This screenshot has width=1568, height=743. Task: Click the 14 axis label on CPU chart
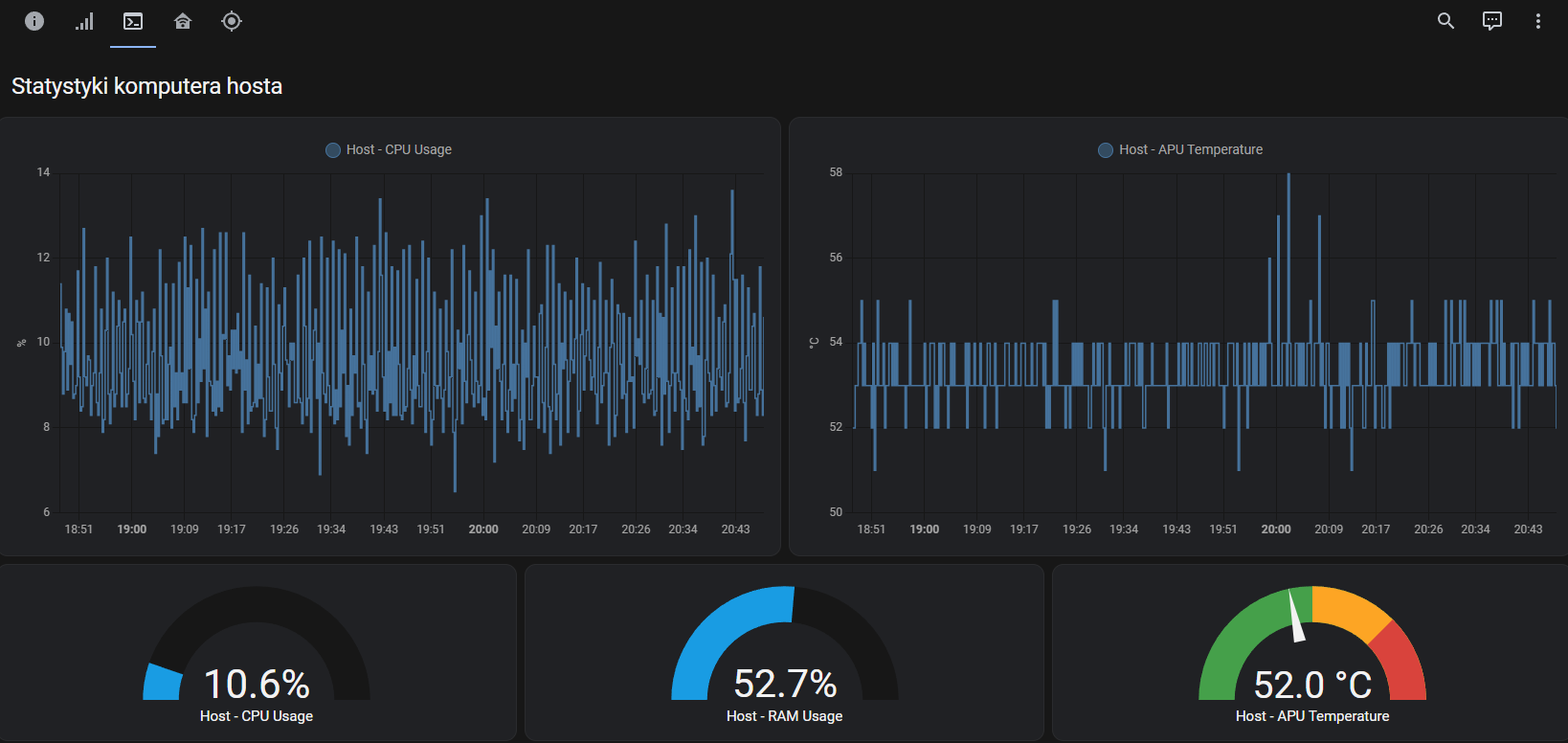pos(43,172)
